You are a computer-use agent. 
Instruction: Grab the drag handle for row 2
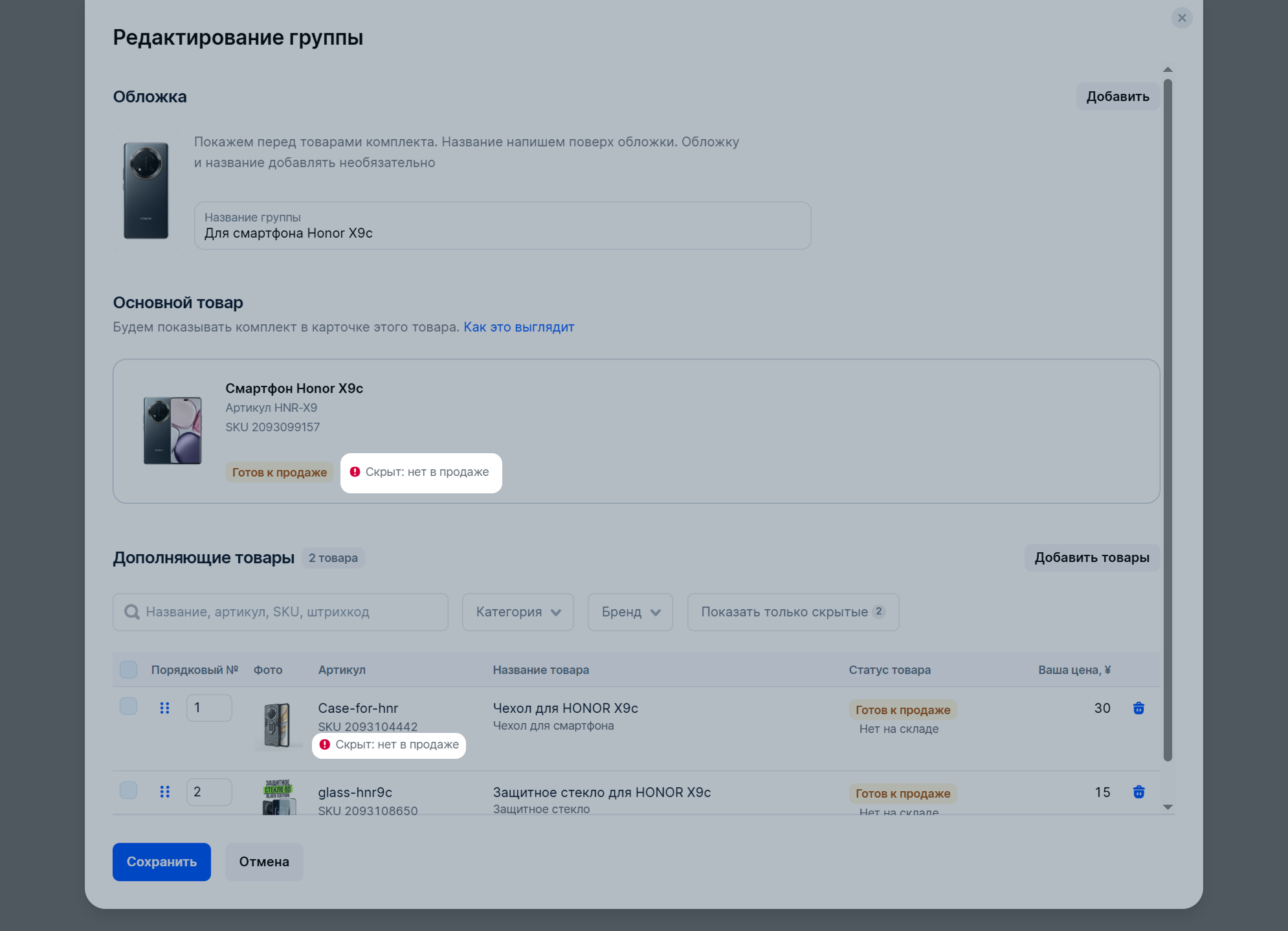click(165, 792)
